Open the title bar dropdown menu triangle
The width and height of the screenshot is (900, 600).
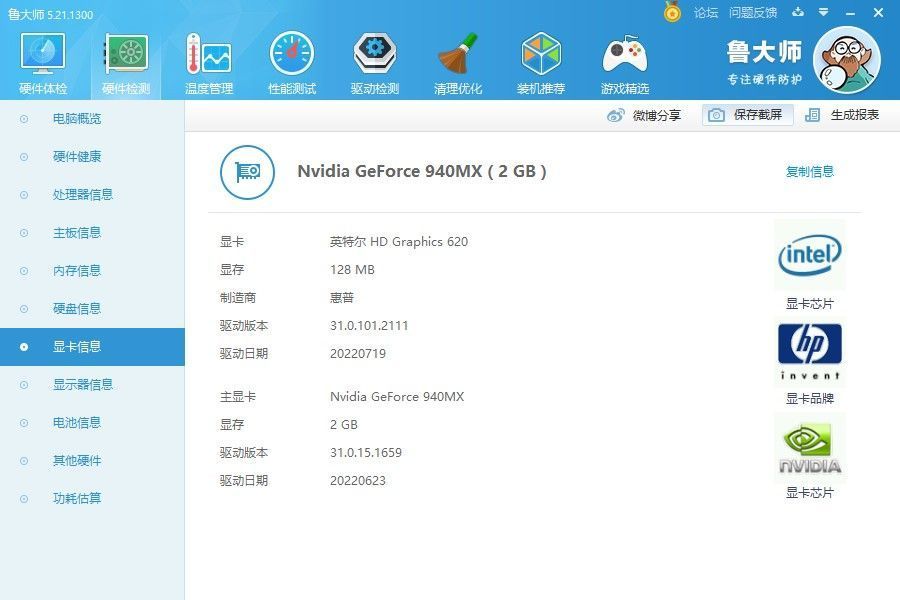824,12
